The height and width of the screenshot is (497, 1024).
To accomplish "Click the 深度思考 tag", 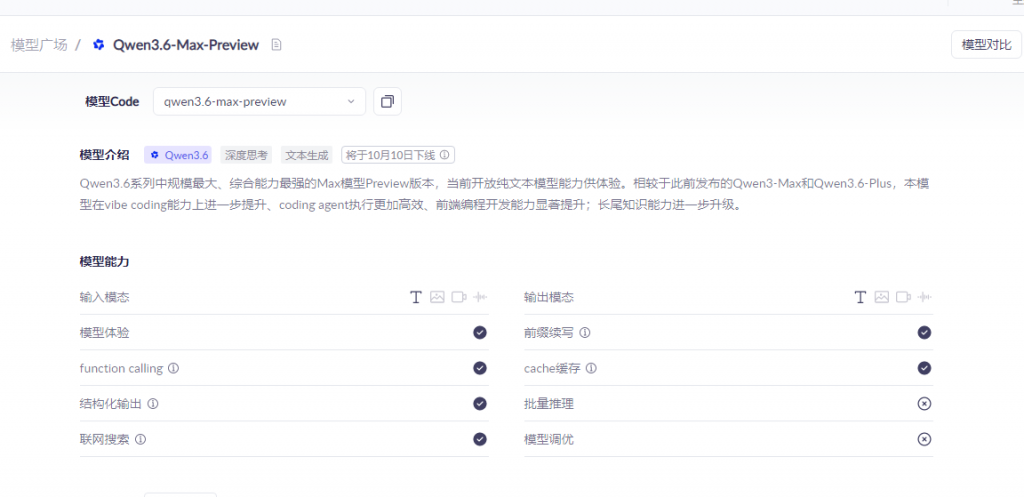I will [x=246, y=155].
